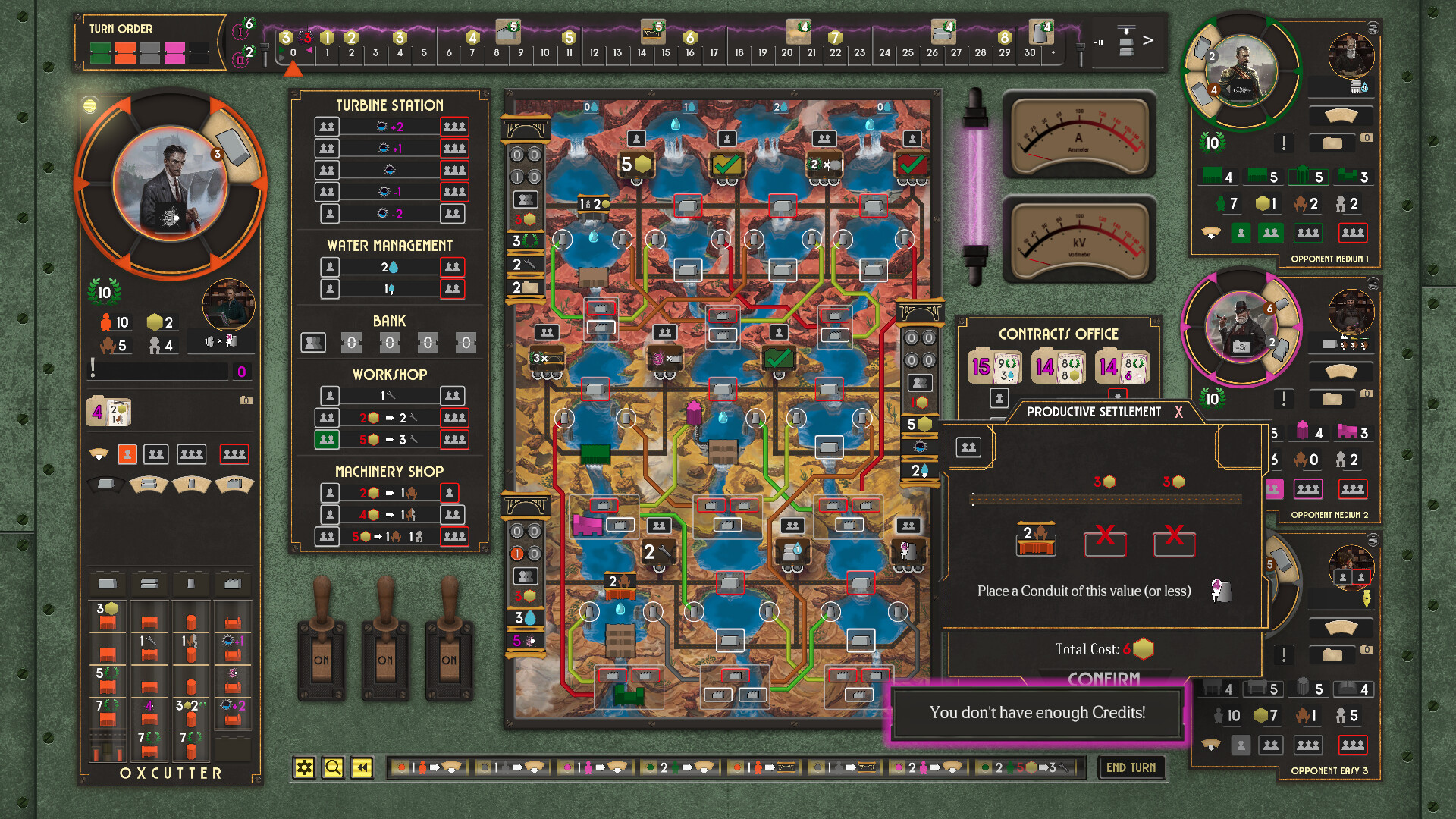Select the 2-excavator orange conduit option
The image size is (1456, 819).
1035,538
